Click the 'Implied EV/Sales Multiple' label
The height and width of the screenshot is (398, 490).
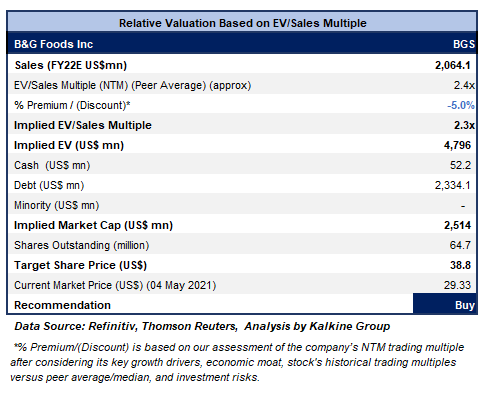coord(83,125)
